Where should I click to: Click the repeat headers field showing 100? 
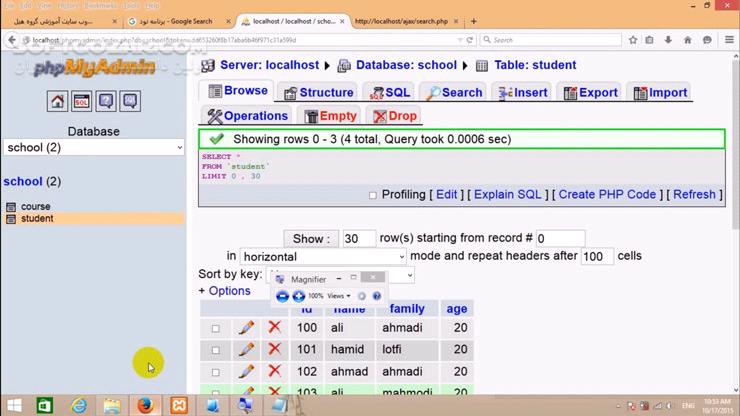(x=597, y=256)
